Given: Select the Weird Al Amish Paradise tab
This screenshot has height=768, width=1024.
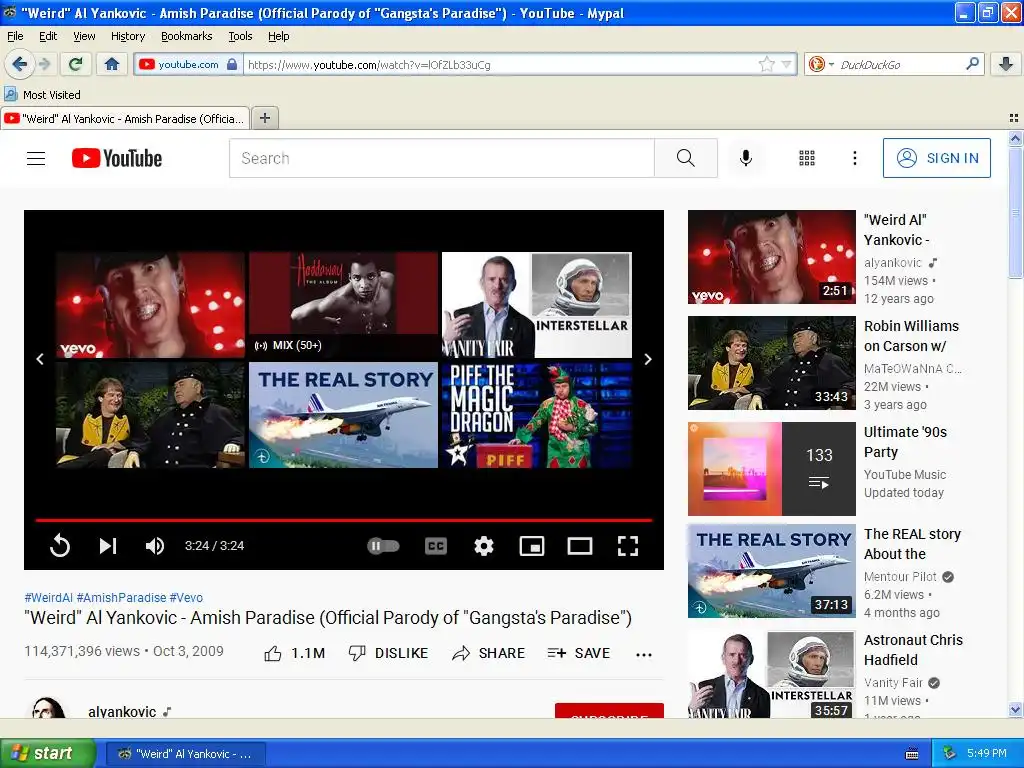Looking at the screenshot, I should coord(125,118).
